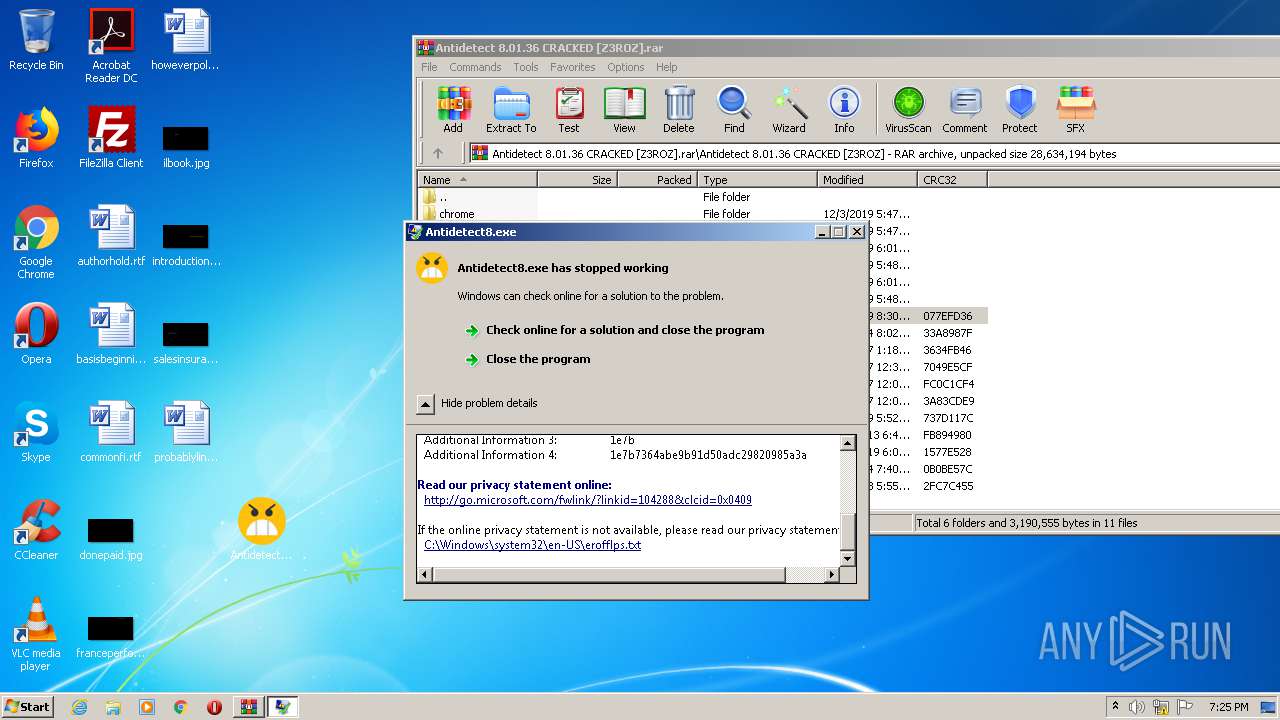Open the File menu in WinRAR

click(x=429, y=67)
